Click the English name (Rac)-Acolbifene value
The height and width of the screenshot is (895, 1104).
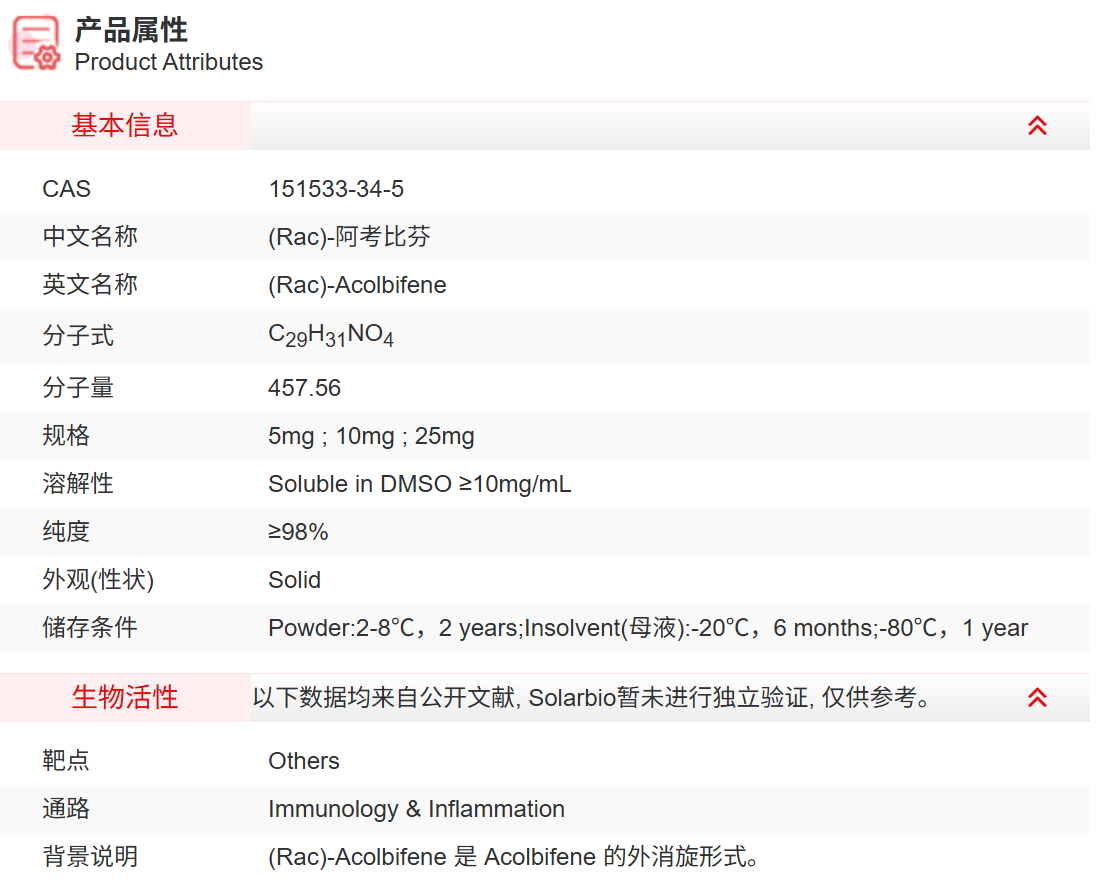pos(357,285)
